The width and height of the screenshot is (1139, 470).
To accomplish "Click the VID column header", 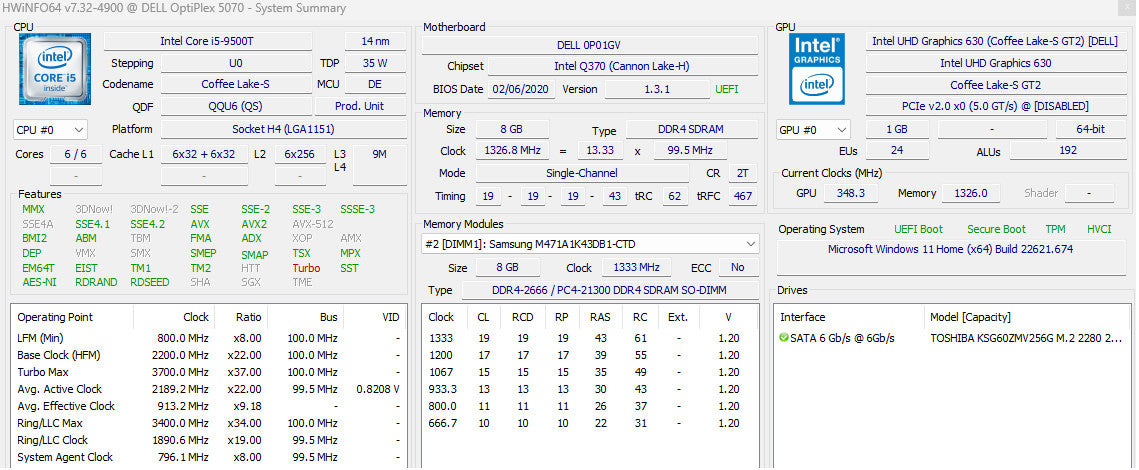I will pos(391,317).
